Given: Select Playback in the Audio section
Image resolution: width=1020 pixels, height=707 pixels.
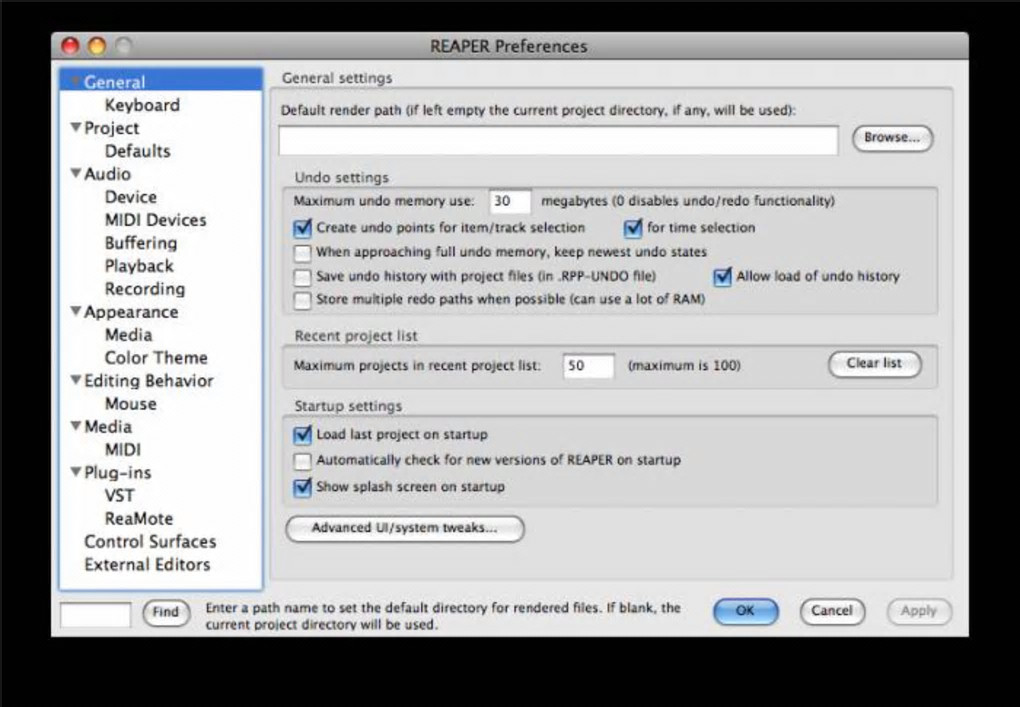Looking at the screenshot, I should click(x=139, y=266).
